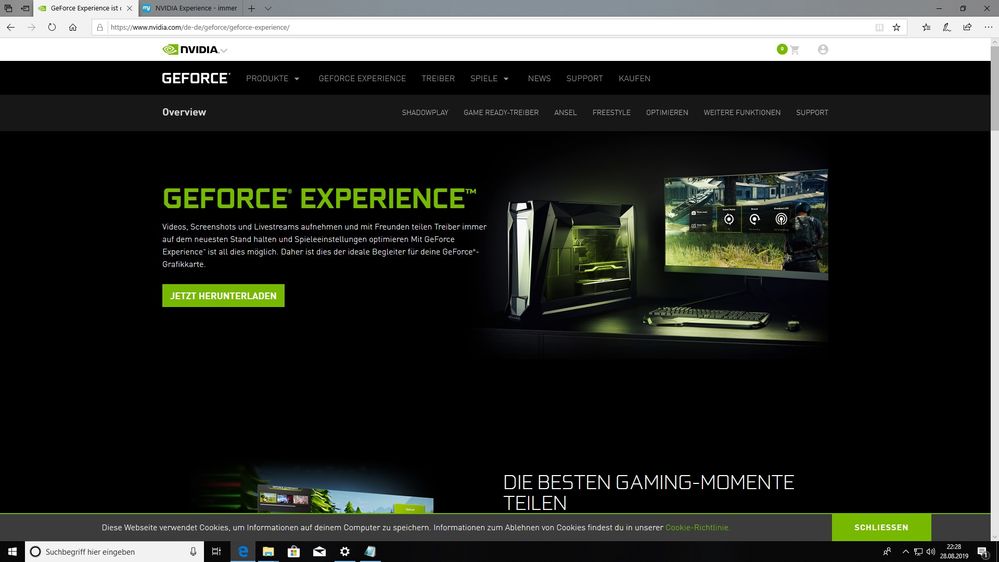
Task: Go to the browser home page icon
Action: coord(73,27)
